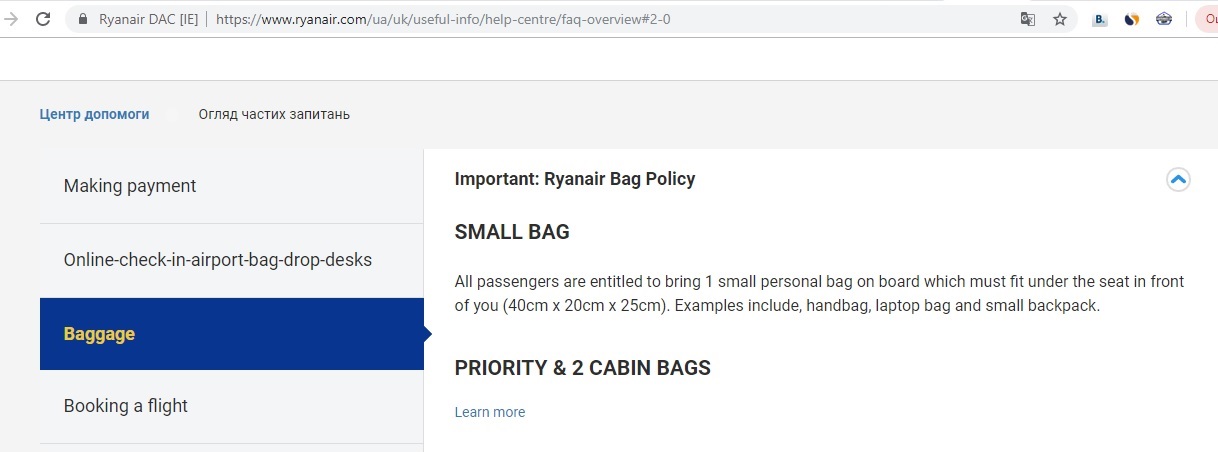Select the Baggage category
The image size is (1218, 452).
[99, 334]
